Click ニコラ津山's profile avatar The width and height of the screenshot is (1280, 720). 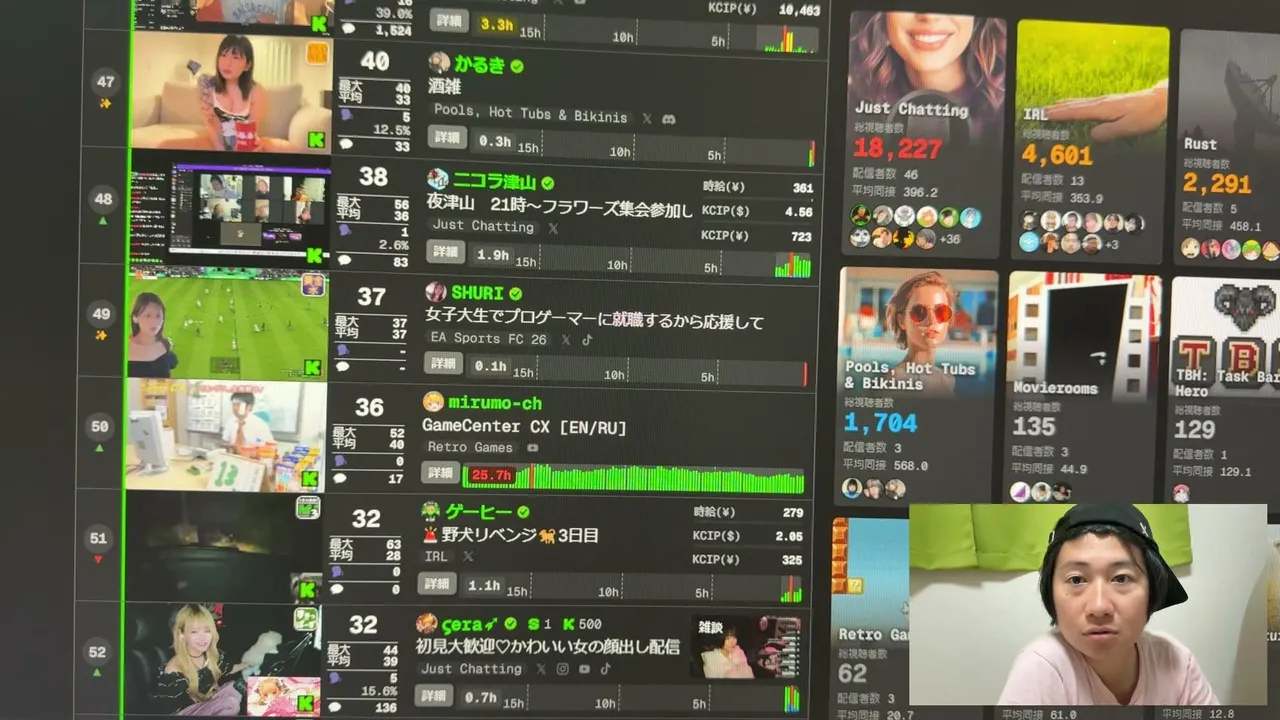[x=438, y=180]
